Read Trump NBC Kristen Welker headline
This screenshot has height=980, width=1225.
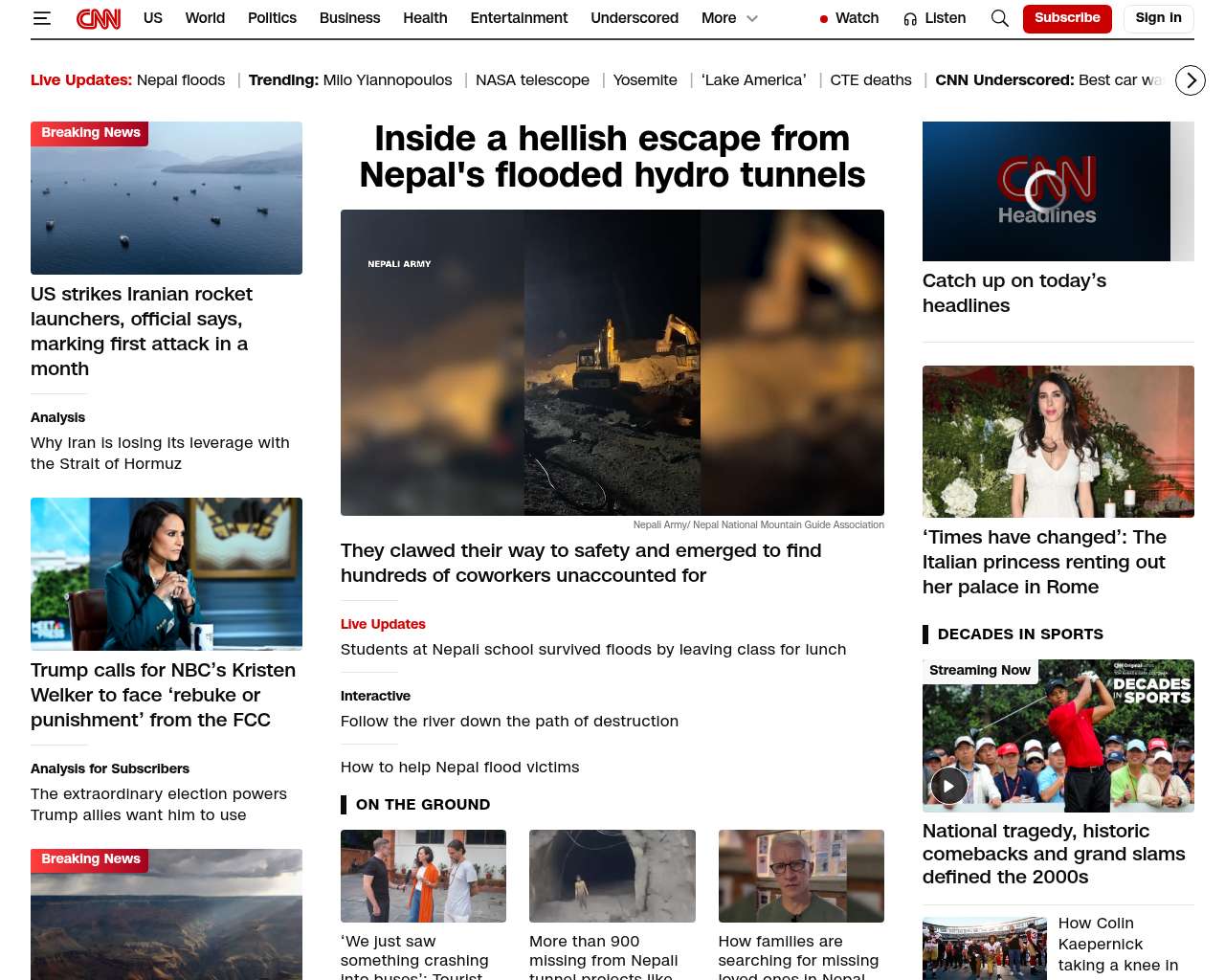point(163,695)
